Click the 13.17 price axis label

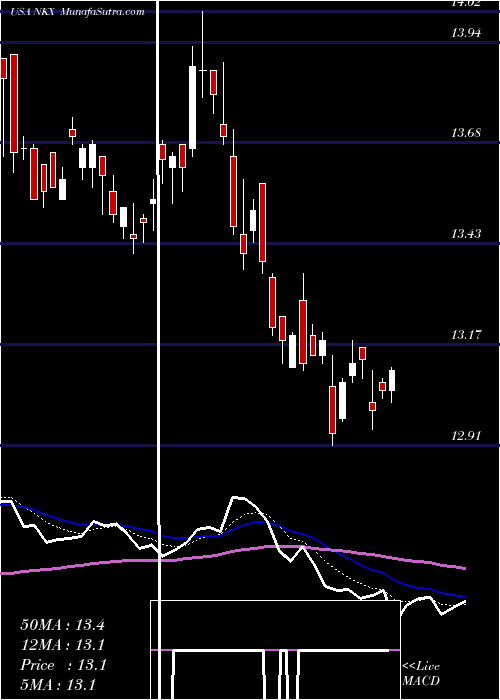point(466,334)
